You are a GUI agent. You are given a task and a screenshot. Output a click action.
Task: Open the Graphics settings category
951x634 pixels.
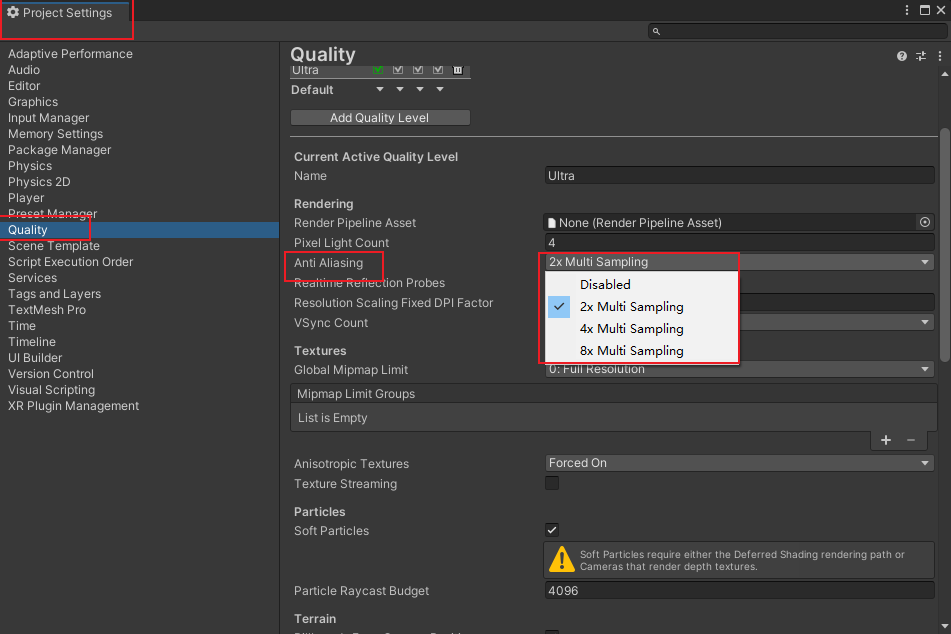pos(33,102)
